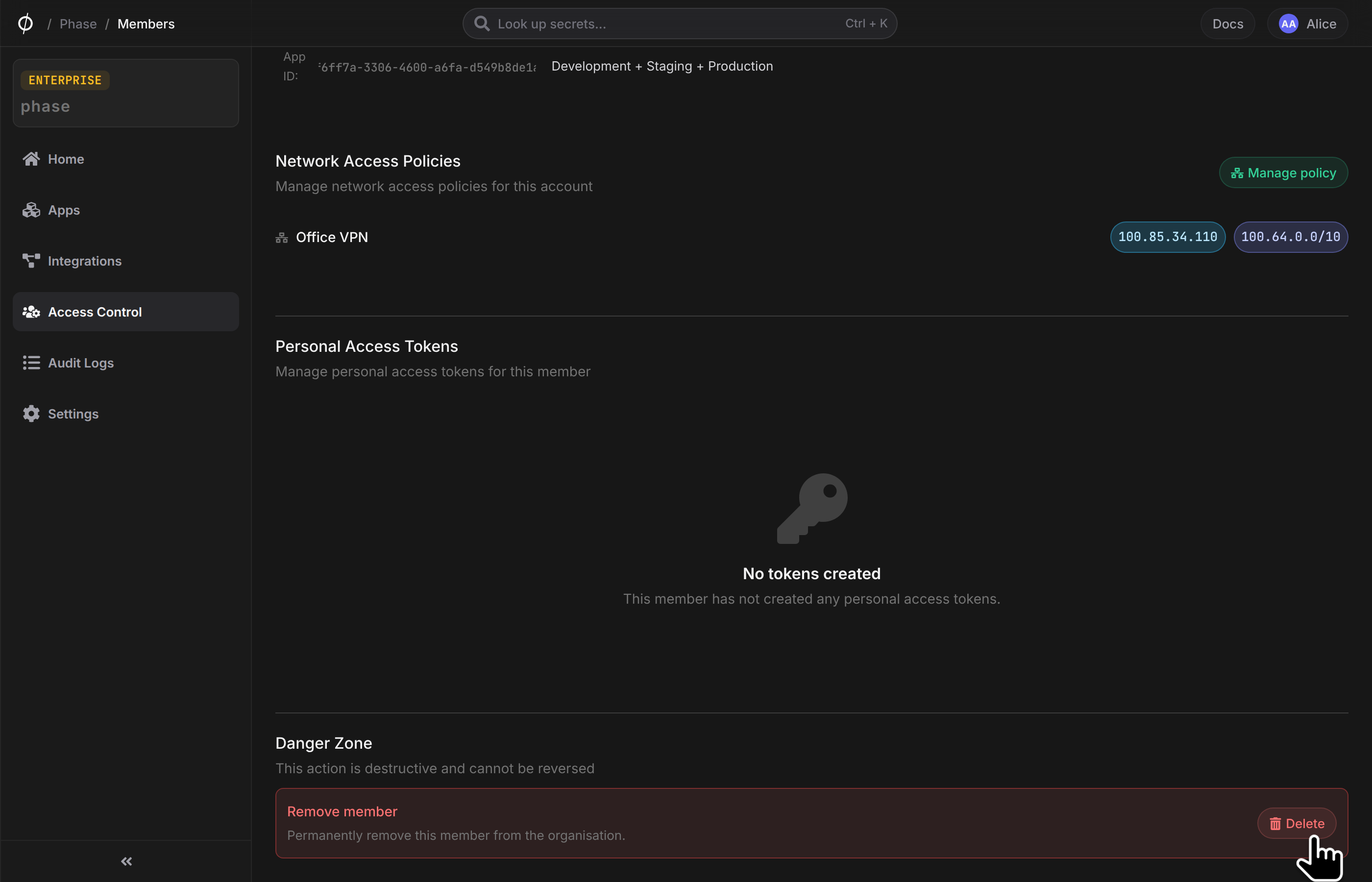Screen dimensions: 1372x882
Task: Click the Settings gear icon
Action: pyautogui.click(x=31, y=414)
